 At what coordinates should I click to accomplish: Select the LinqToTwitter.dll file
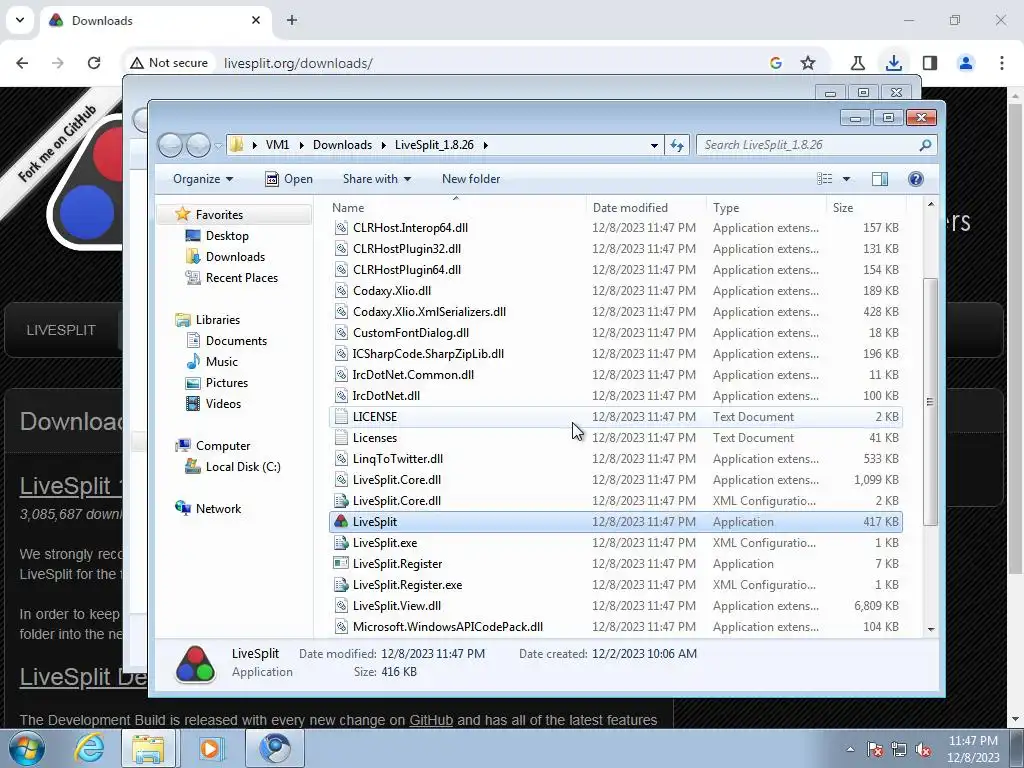tap(616, 459)
